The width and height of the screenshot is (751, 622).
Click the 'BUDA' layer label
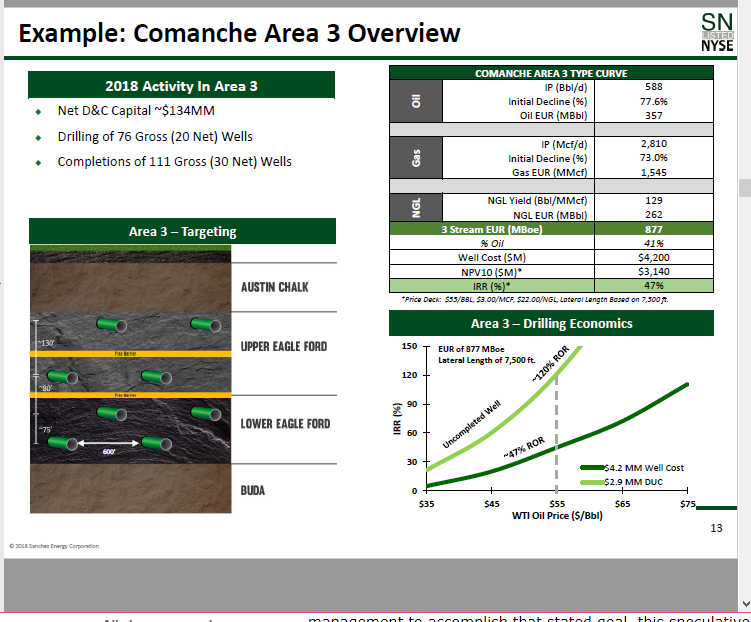point(252,490)
